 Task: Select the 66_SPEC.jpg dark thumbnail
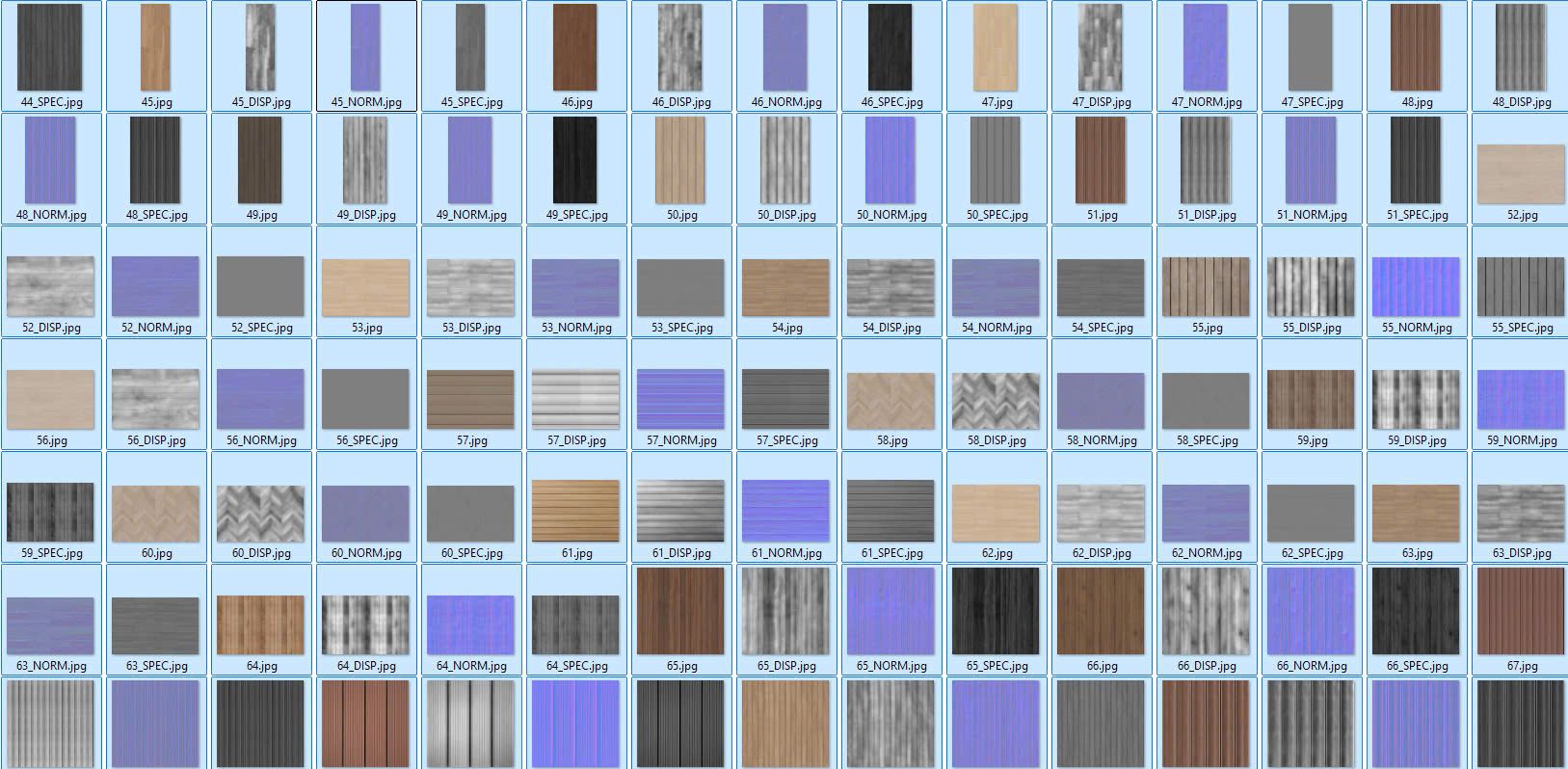tap(1417, 611)
